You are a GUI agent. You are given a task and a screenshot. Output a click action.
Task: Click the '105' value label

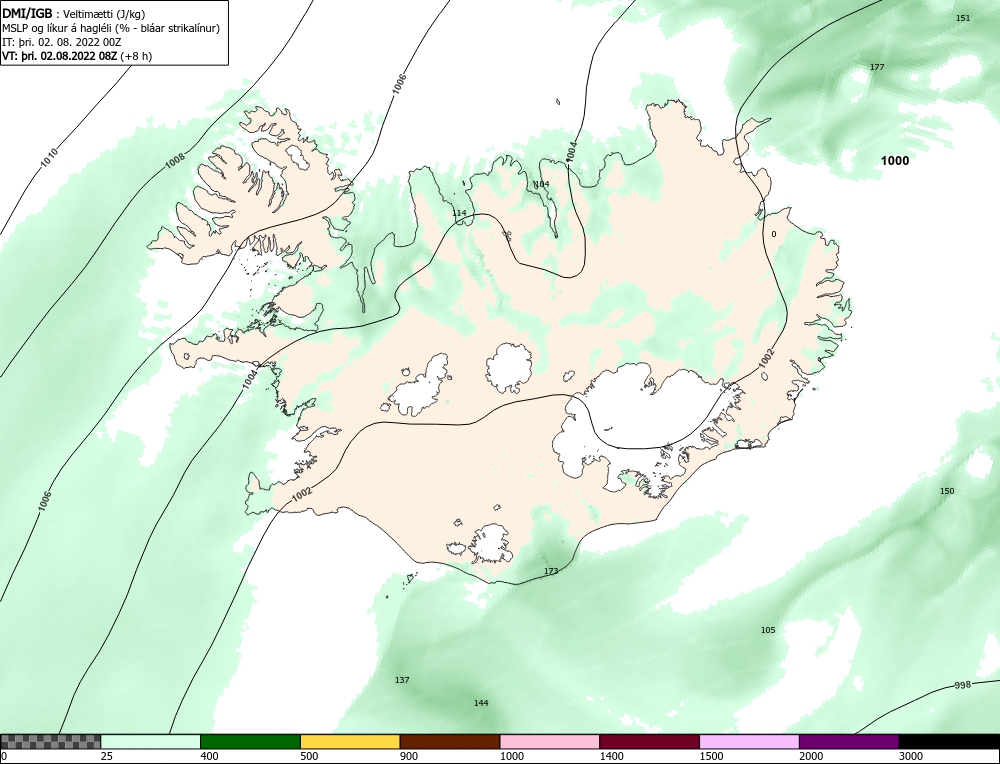point(768,630)
